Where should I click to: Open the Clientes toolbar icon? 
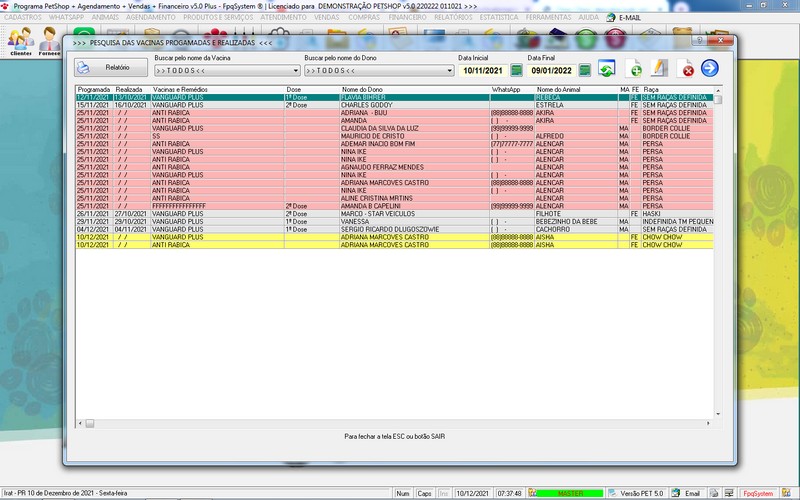coord(21,41)
